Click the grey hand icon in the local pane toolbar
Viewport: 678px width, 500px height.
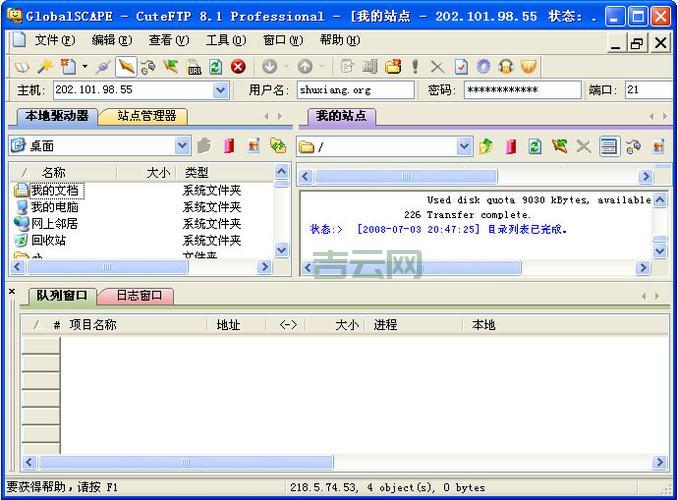click(204, 146)
